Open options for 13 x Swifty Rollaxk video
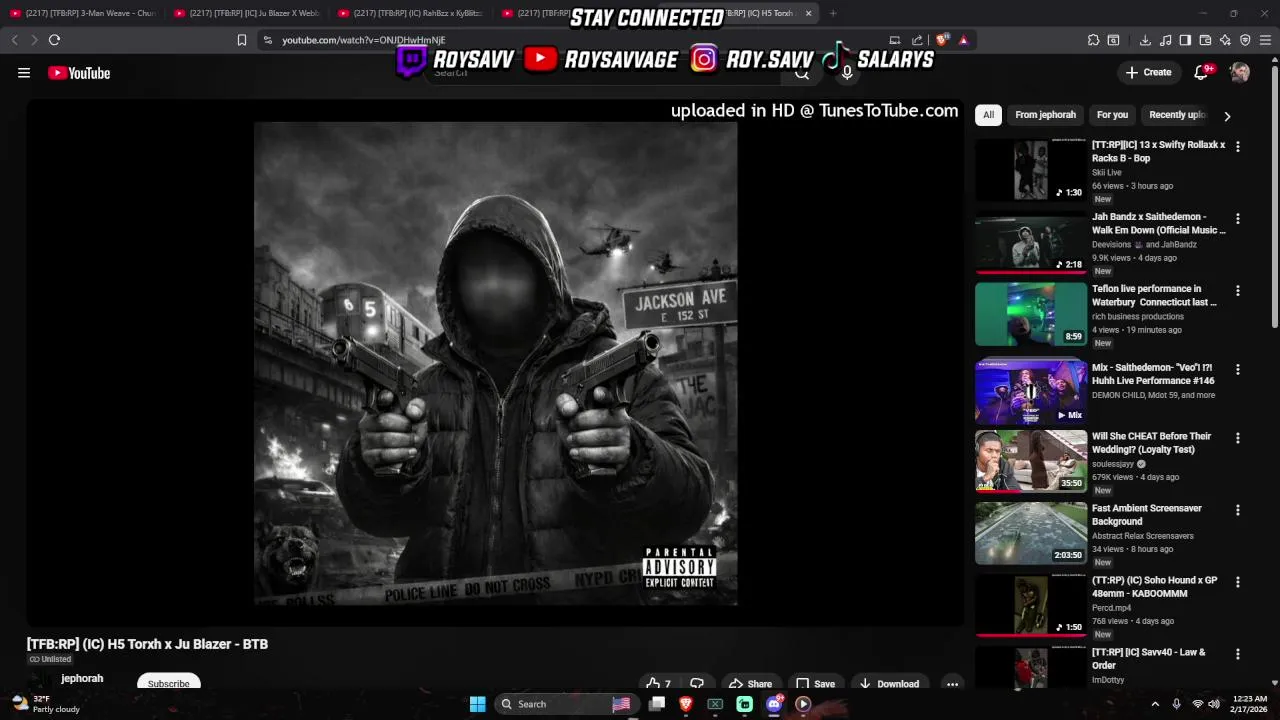The image size is (1280, 720). (x=1237, y=146)
